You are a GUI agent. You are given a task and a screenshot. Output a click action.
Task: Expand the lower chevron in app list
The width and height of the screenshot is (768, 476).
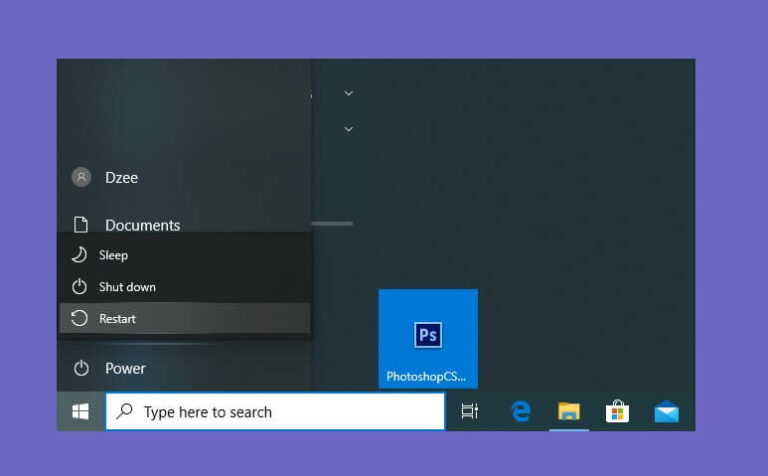[x=348, y=129]
